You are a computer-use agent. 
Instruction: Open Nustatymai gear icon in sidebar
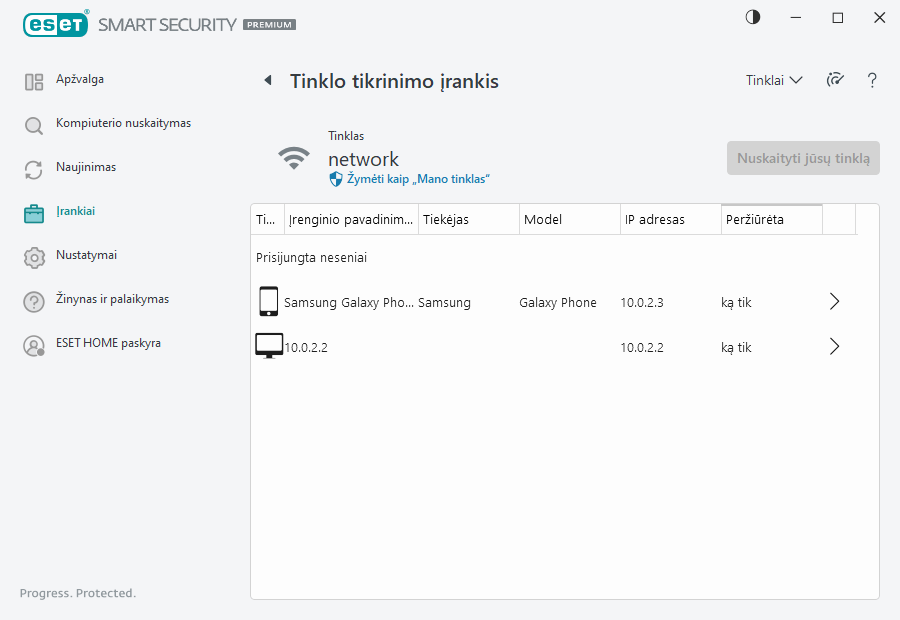tap(34, 257)
